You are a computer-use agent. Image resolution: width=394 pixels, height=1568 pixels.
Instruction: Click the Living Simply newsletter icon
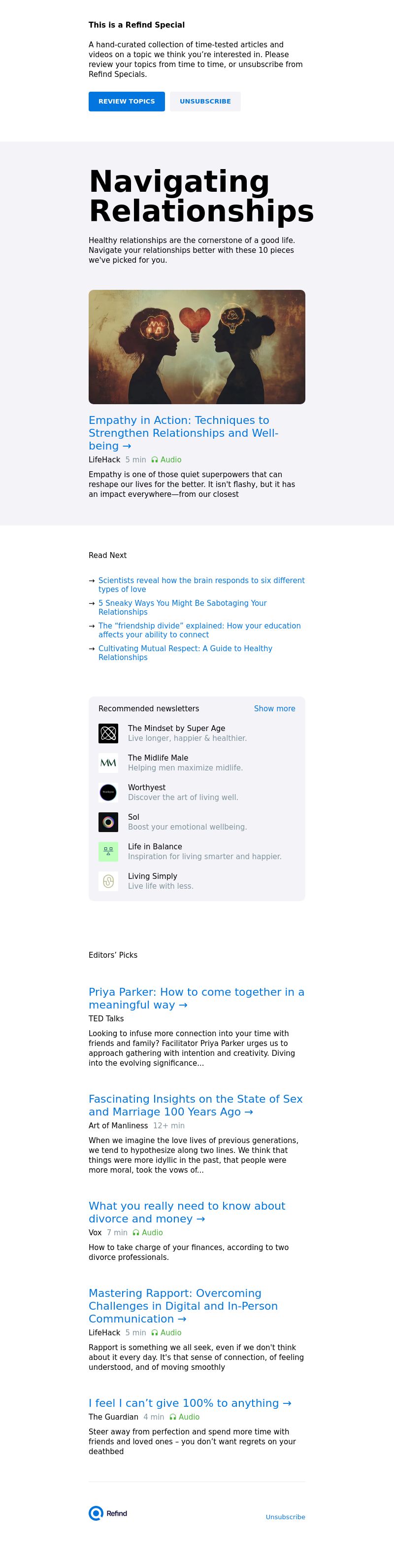(108, 881)
